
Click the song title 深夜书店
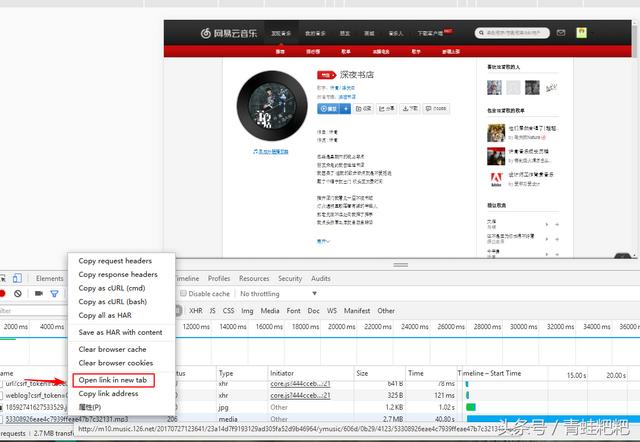pos(357,75)
